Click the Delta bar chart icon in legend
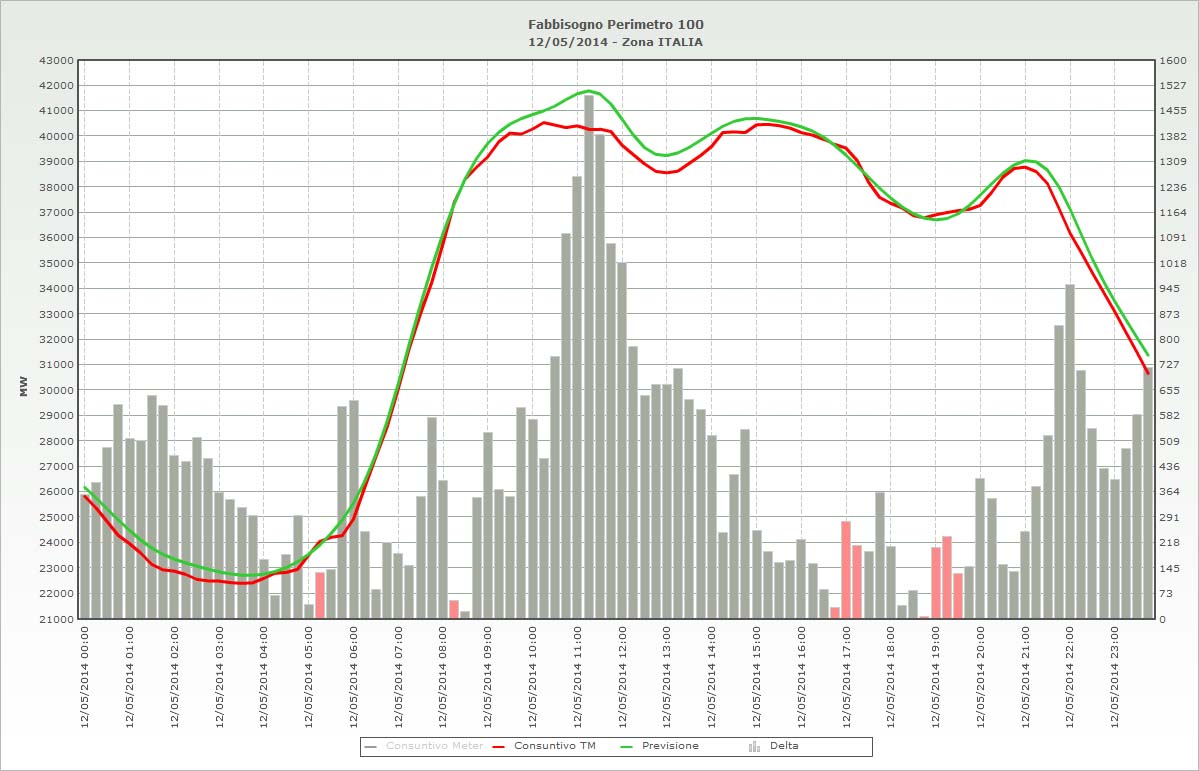The image size is (1199, 771). pos(754,747)
